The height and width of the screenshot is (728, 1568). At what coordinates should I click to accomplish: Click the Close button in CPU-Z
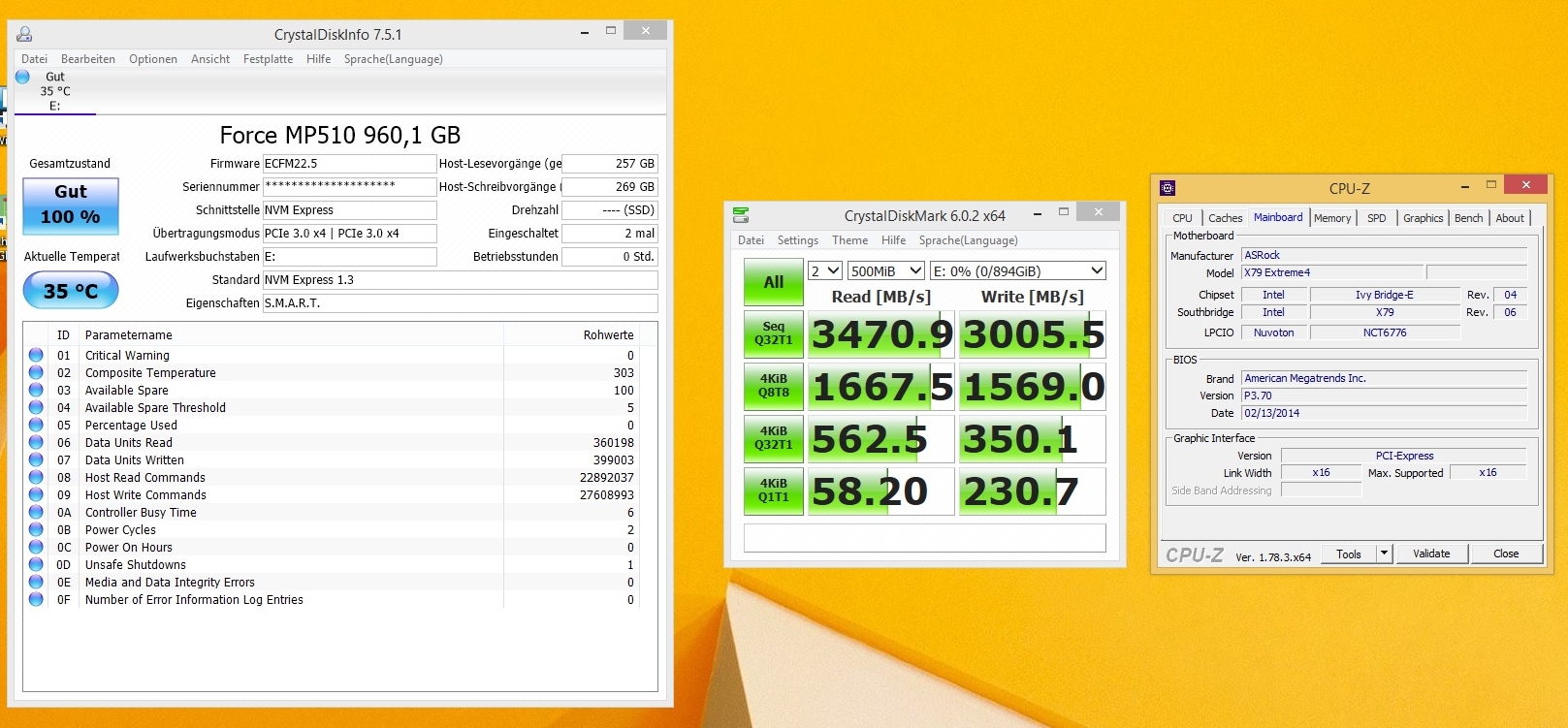click(x=1506, y=554)
